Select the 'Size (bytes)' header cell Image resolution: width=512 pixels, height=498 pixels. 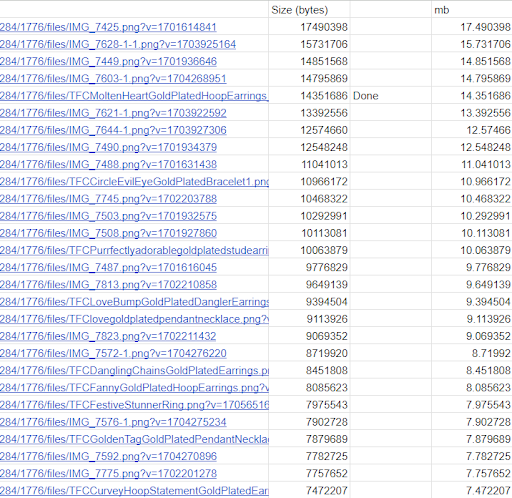click(309, 10)
